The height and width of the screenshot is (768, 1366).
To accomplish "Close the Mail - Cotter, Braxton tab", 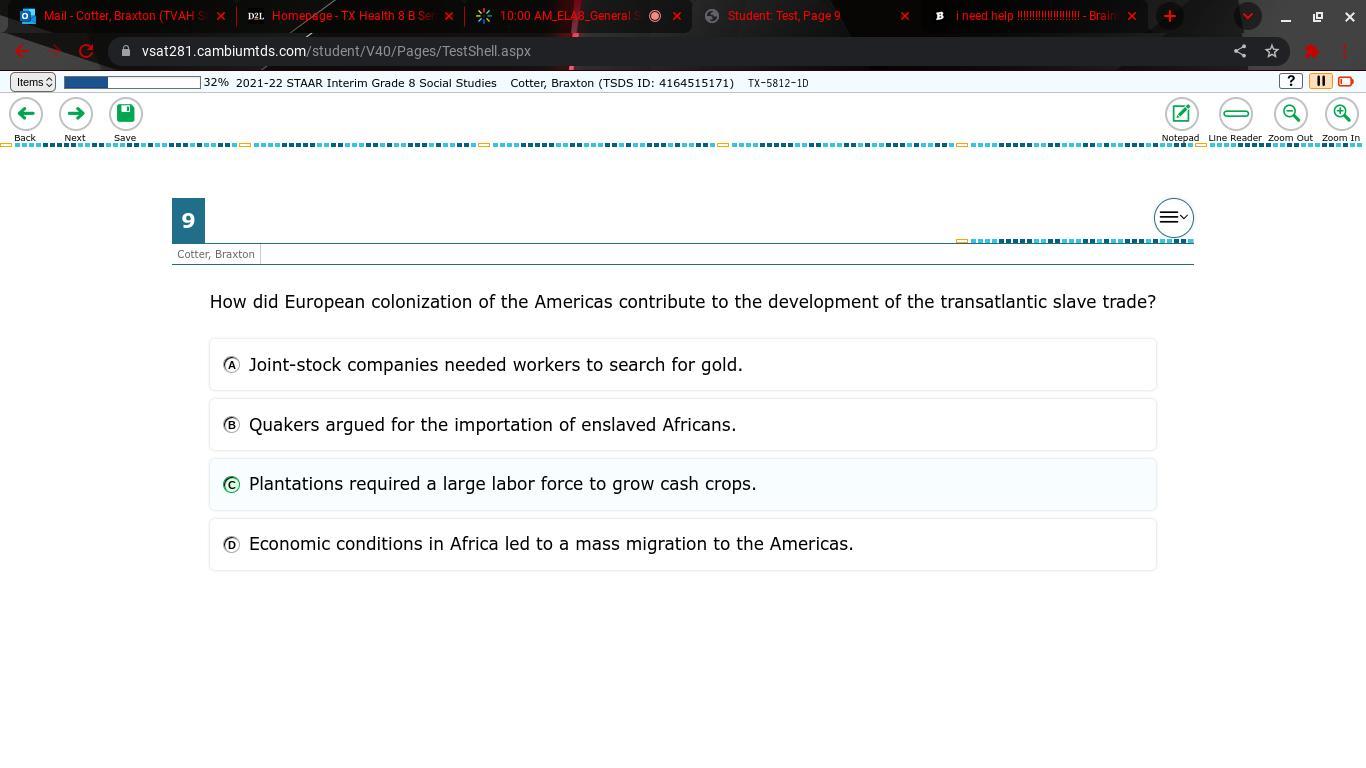I will (221, 16).
